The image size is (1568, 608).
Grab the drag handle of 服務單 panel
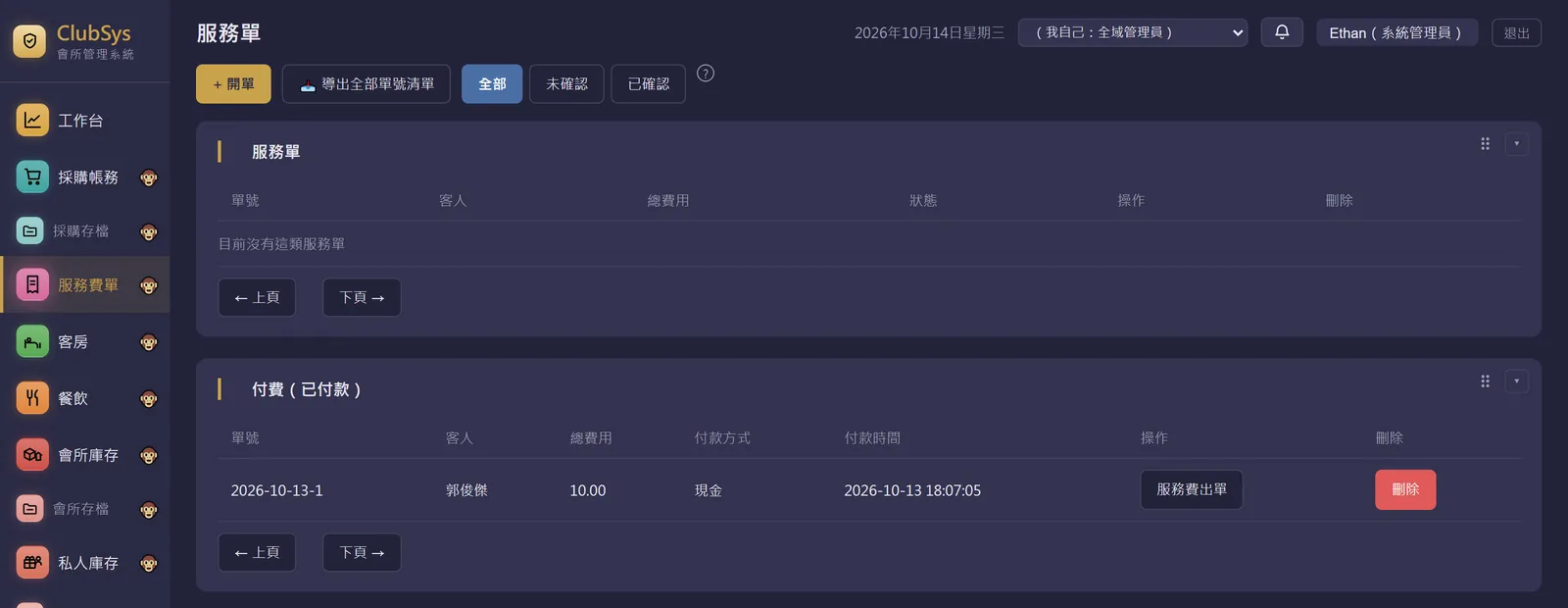tap(1486, 144)
